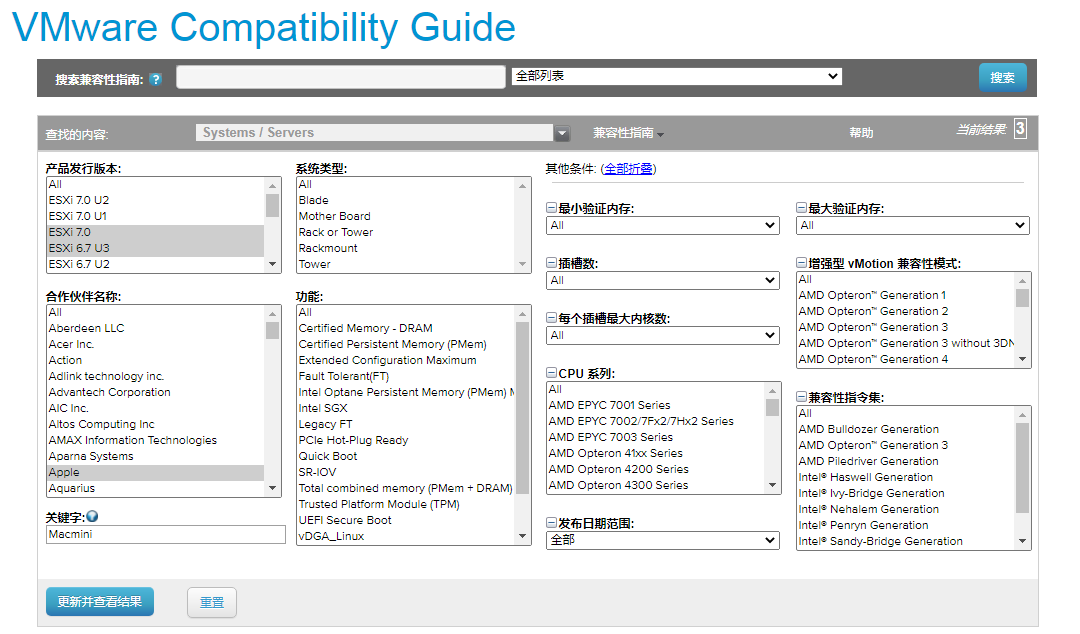1080x634 pixels.
Task: Select AMD EPYC 7003 Series CPU
Action: [656, 438]
